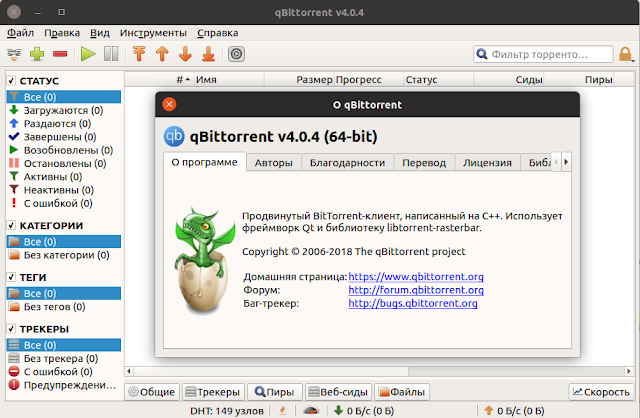The image size is (640, 418).
Task: Select Возобновлены (0) status filter
Action: (x=64, y=150)
